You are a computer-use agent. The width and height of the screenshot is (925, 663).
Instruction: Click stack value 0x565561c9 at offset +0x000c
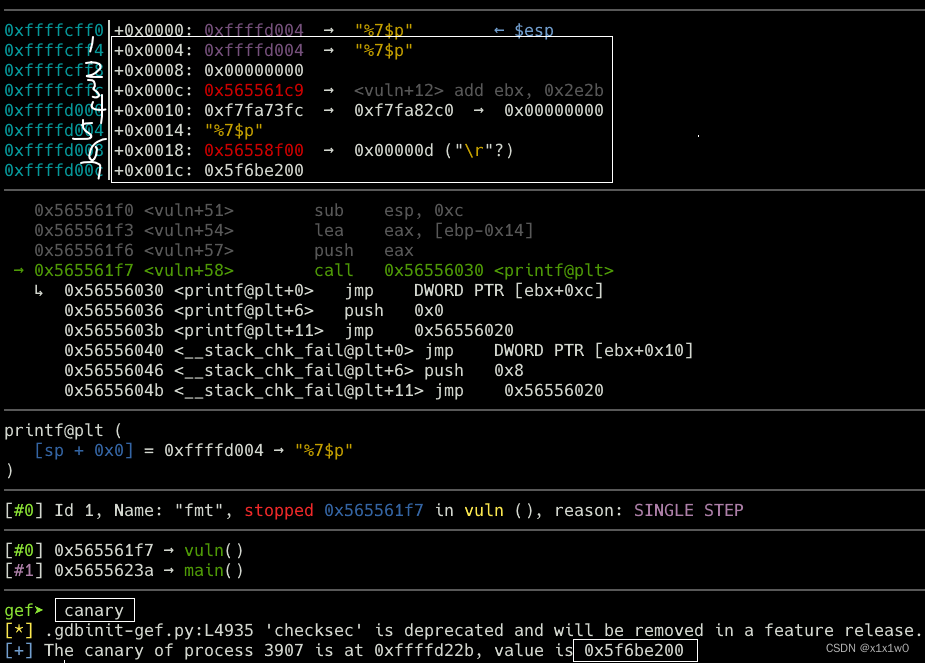coord(254,90)
